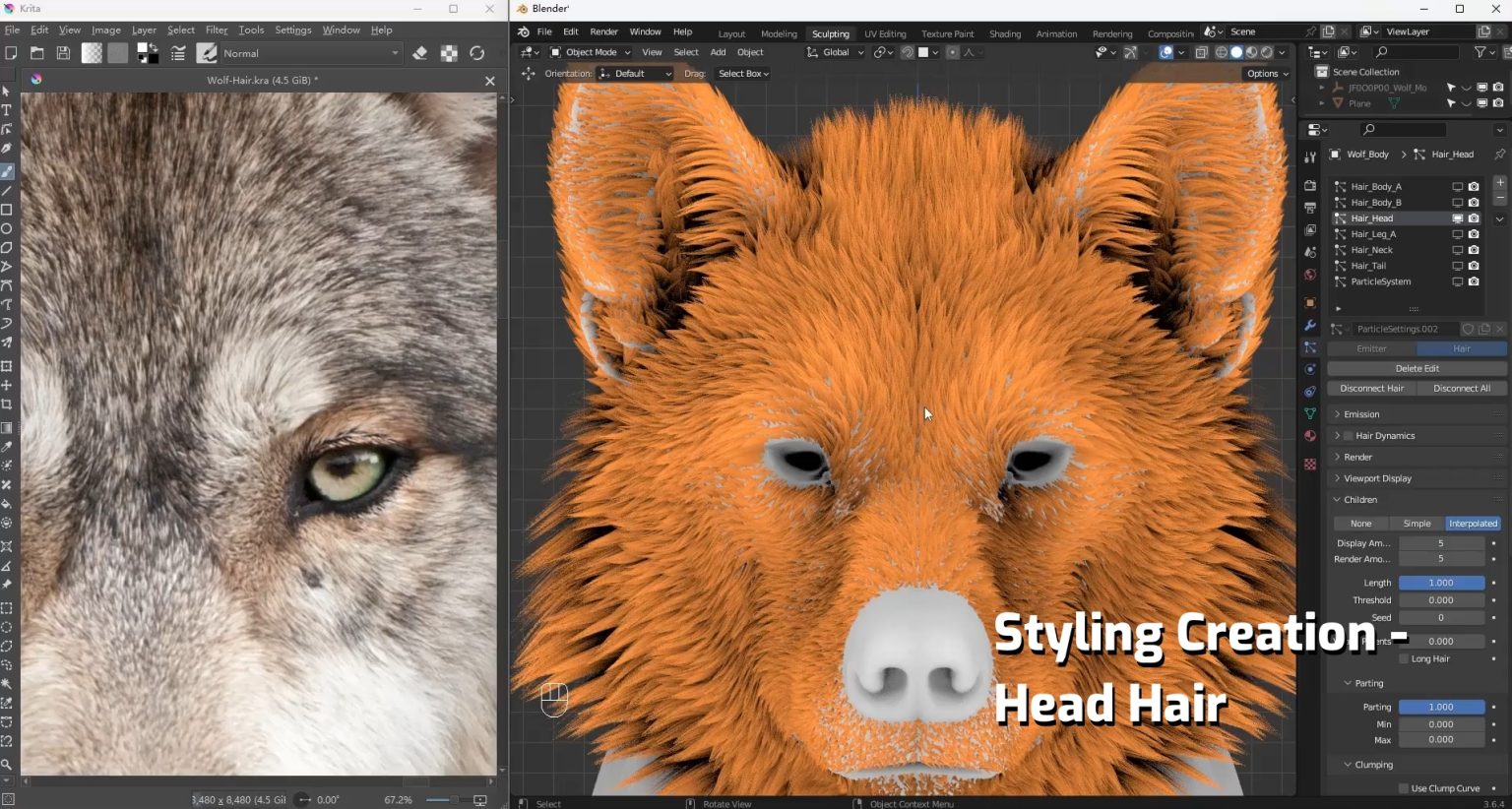Enable snapping via the magnet icon
This screenshot has width=1512, height=809.
(x=906, y=52)
